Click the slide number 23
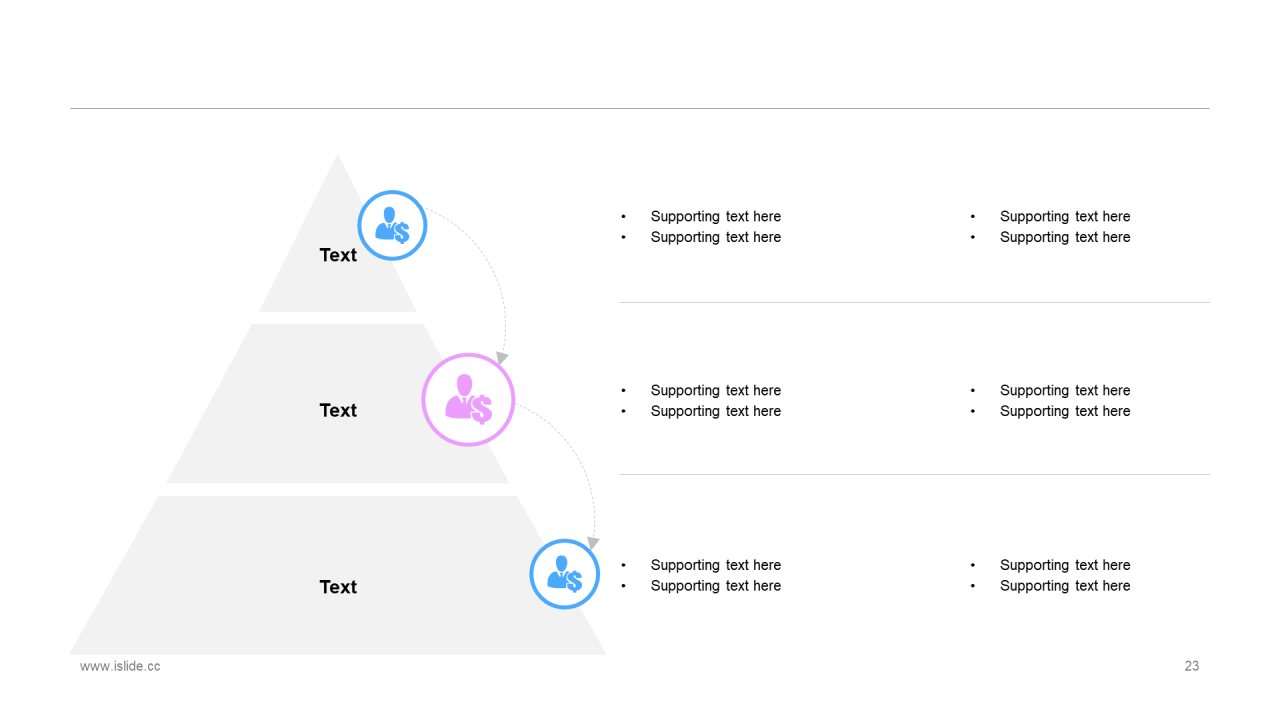Viewport: 1280px width, 720px height. (x=1191, y=666)
